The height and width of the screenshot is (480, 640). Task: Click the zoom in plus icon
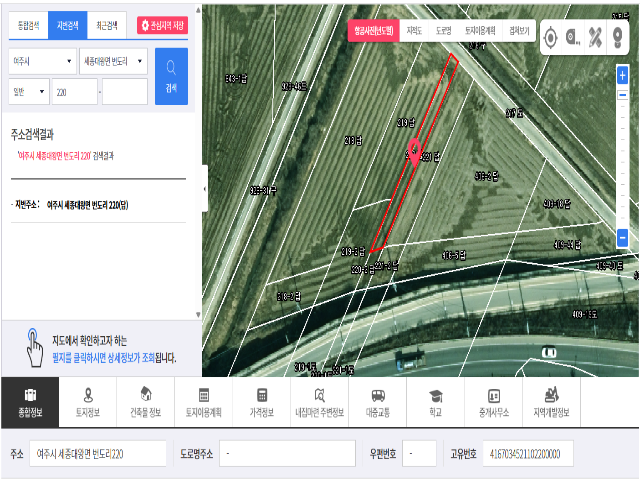coord(622,75)
